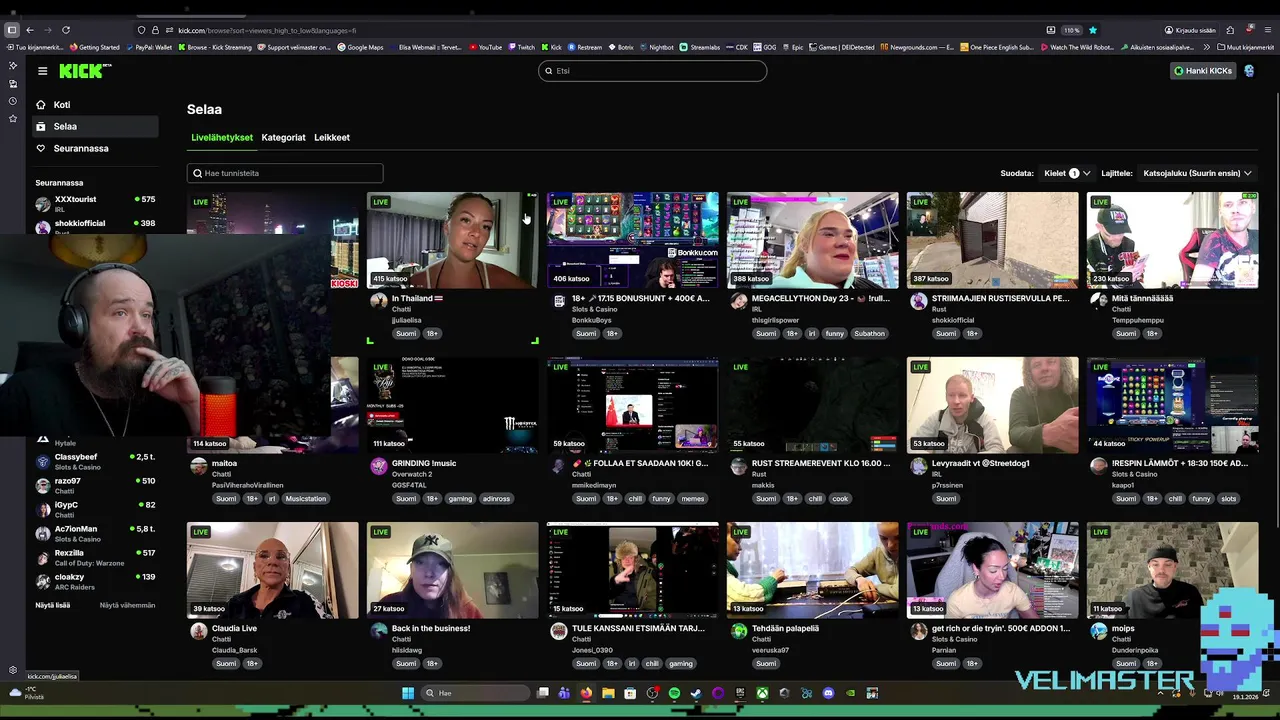Toggle the browser sidebar panel button

[x=12, y=30]
